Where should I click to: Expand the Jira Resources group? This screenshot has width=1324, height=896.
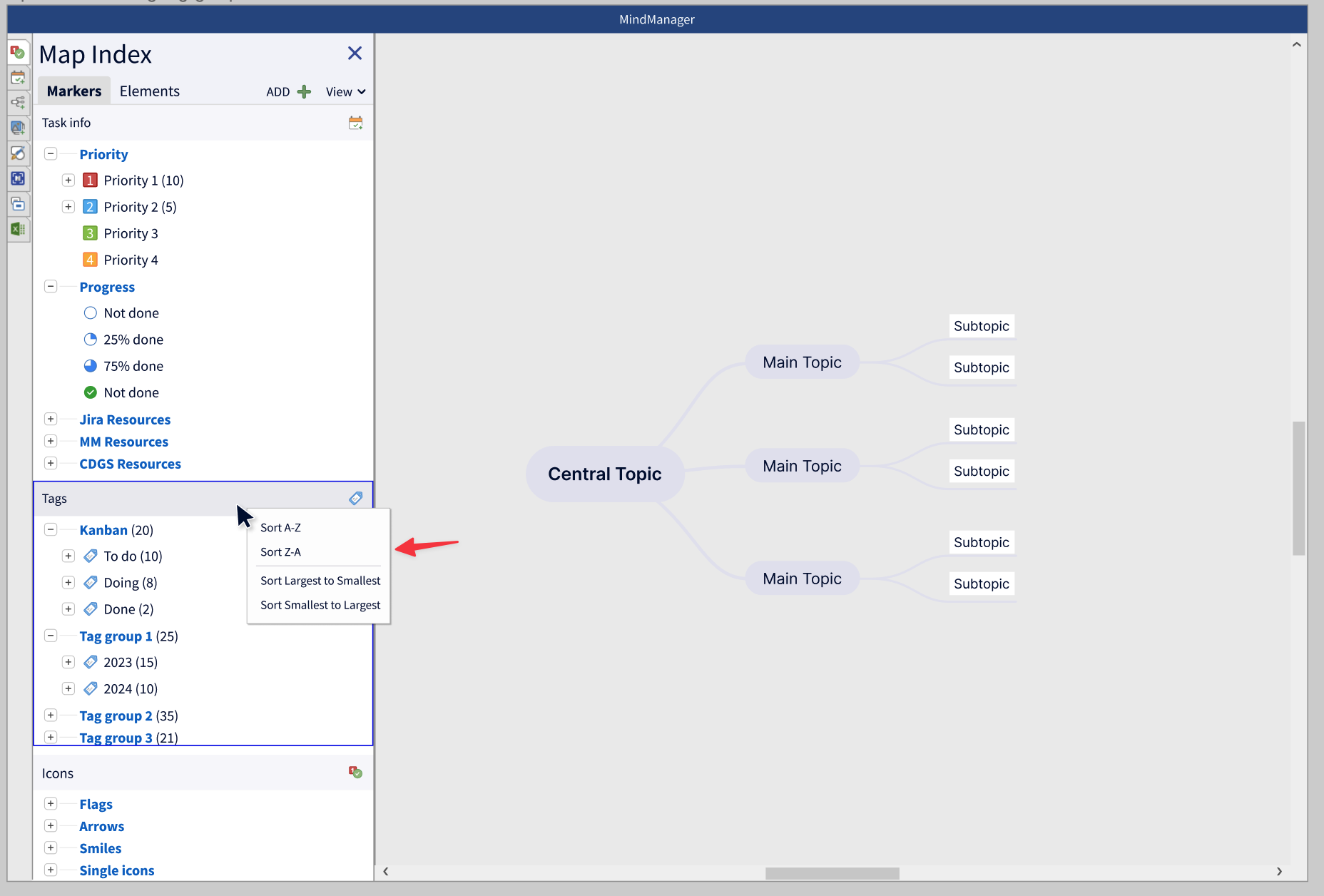click(x=51, y=419)
